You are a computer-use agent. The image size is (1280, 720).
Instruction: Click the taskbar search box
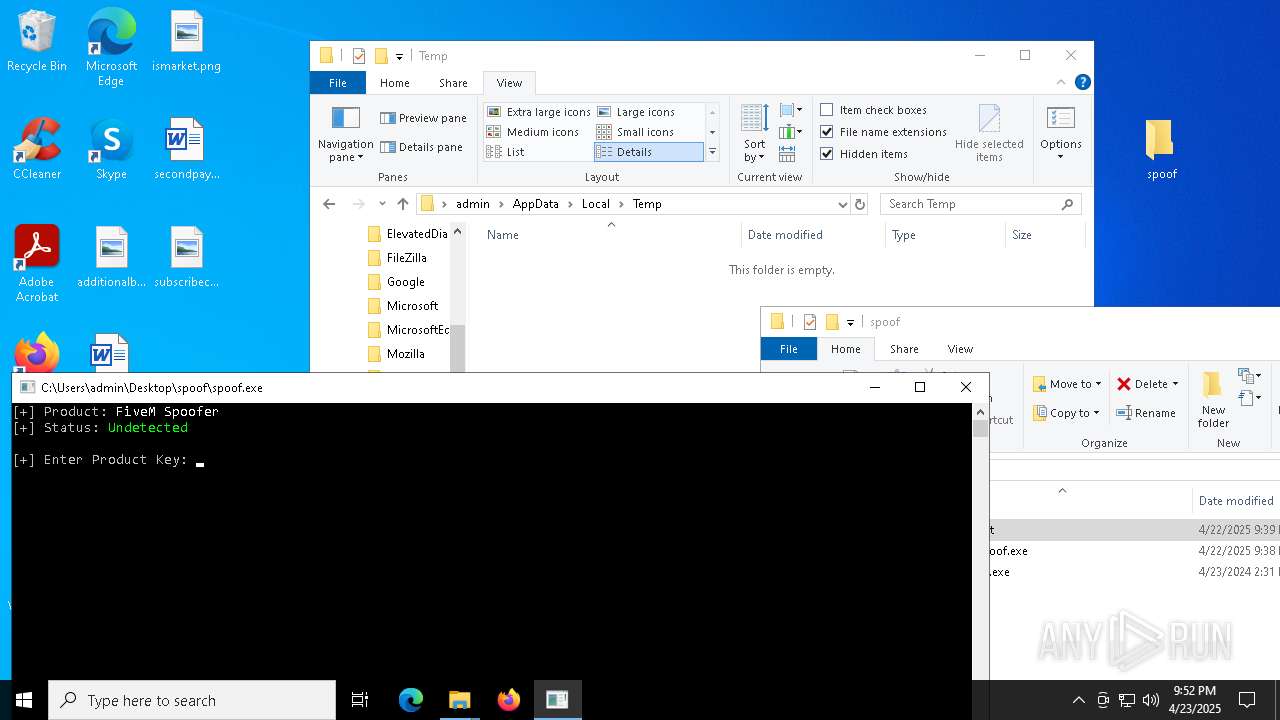click(x=192, y=700)
